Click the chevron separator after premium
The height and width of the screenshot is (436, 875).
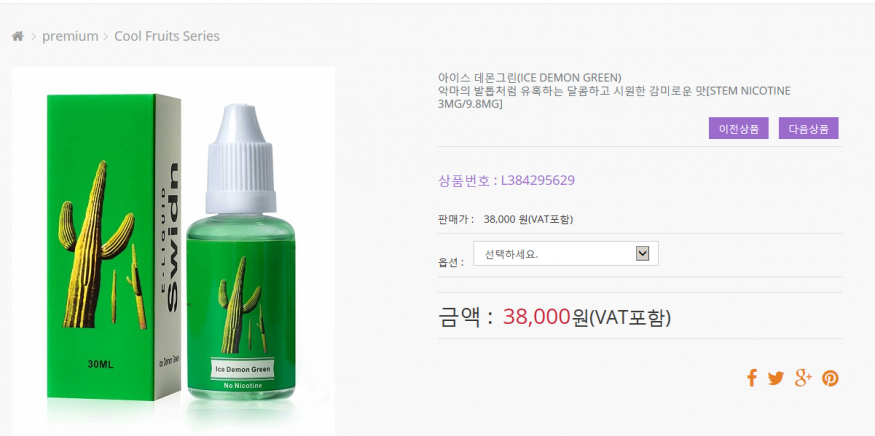point(105,36)
